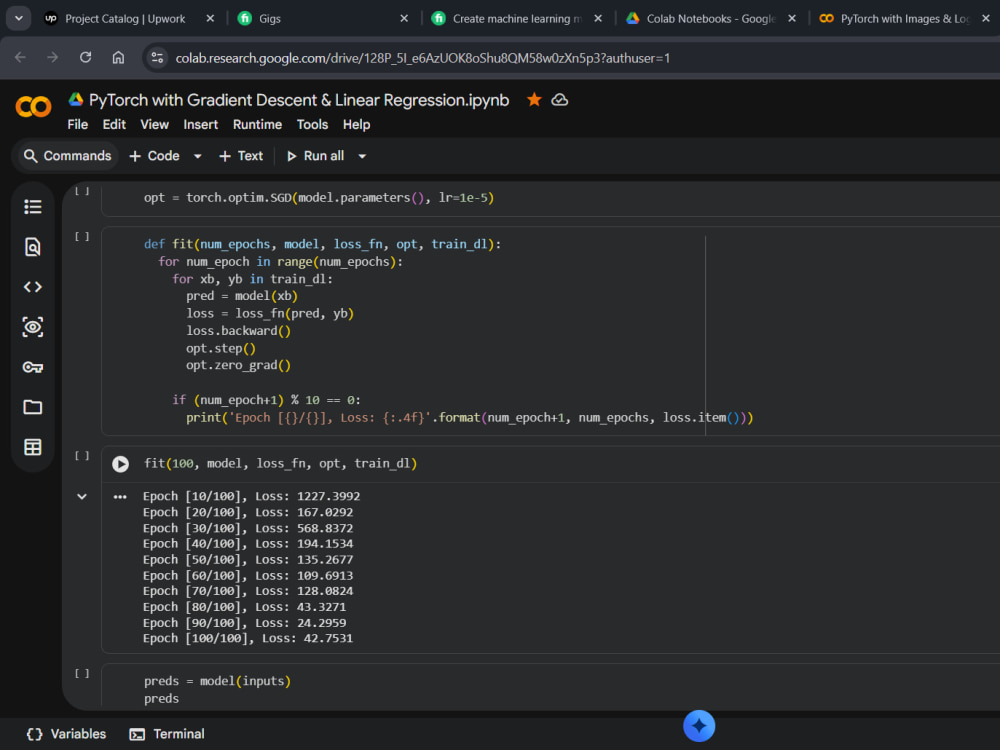1000x750 pixels.
Task: Reload the browser page
Action: (85, 57)
